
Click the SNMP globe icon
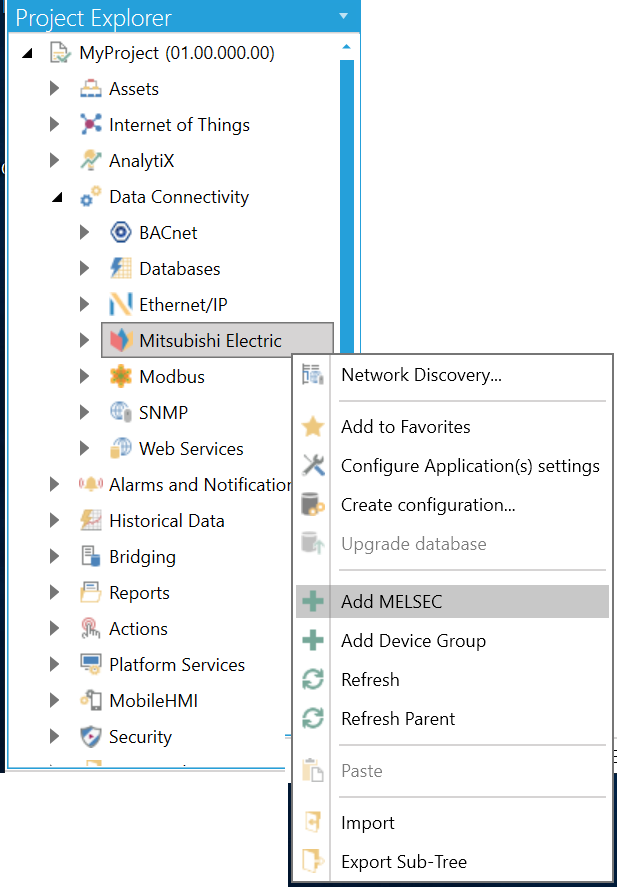(121, 412)
